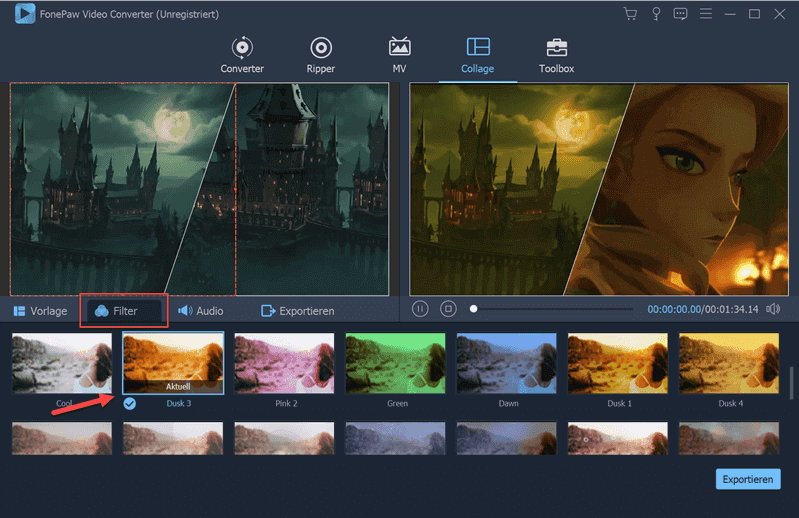Apply the Dusk 4 filter

[x=729, y=363]
